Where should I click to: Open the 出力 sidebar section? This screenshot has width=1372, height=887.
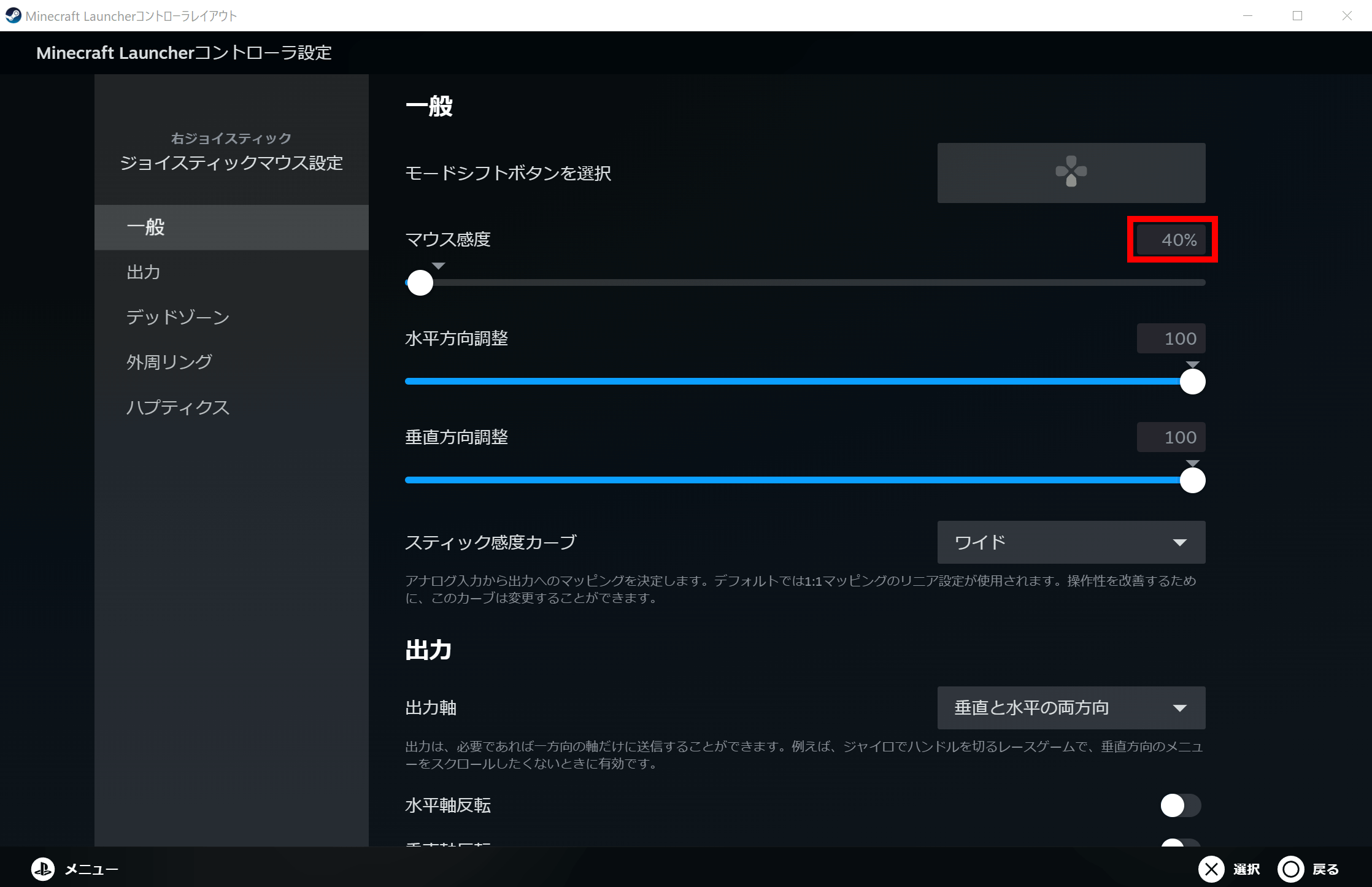[x=231, y=272]
